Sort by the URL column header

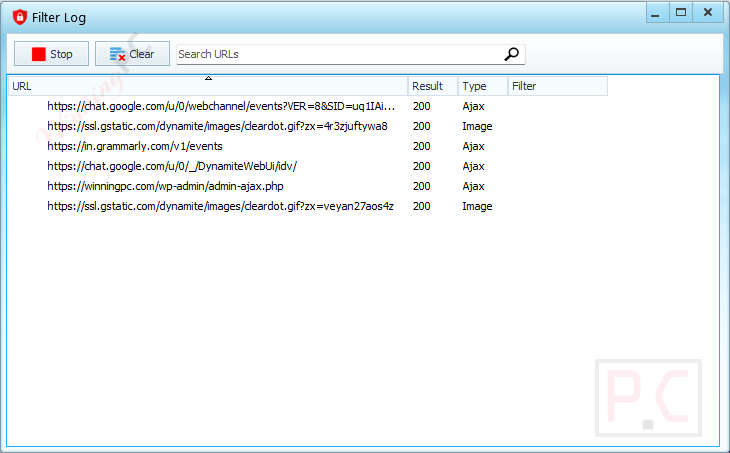[x=208, y=86]
